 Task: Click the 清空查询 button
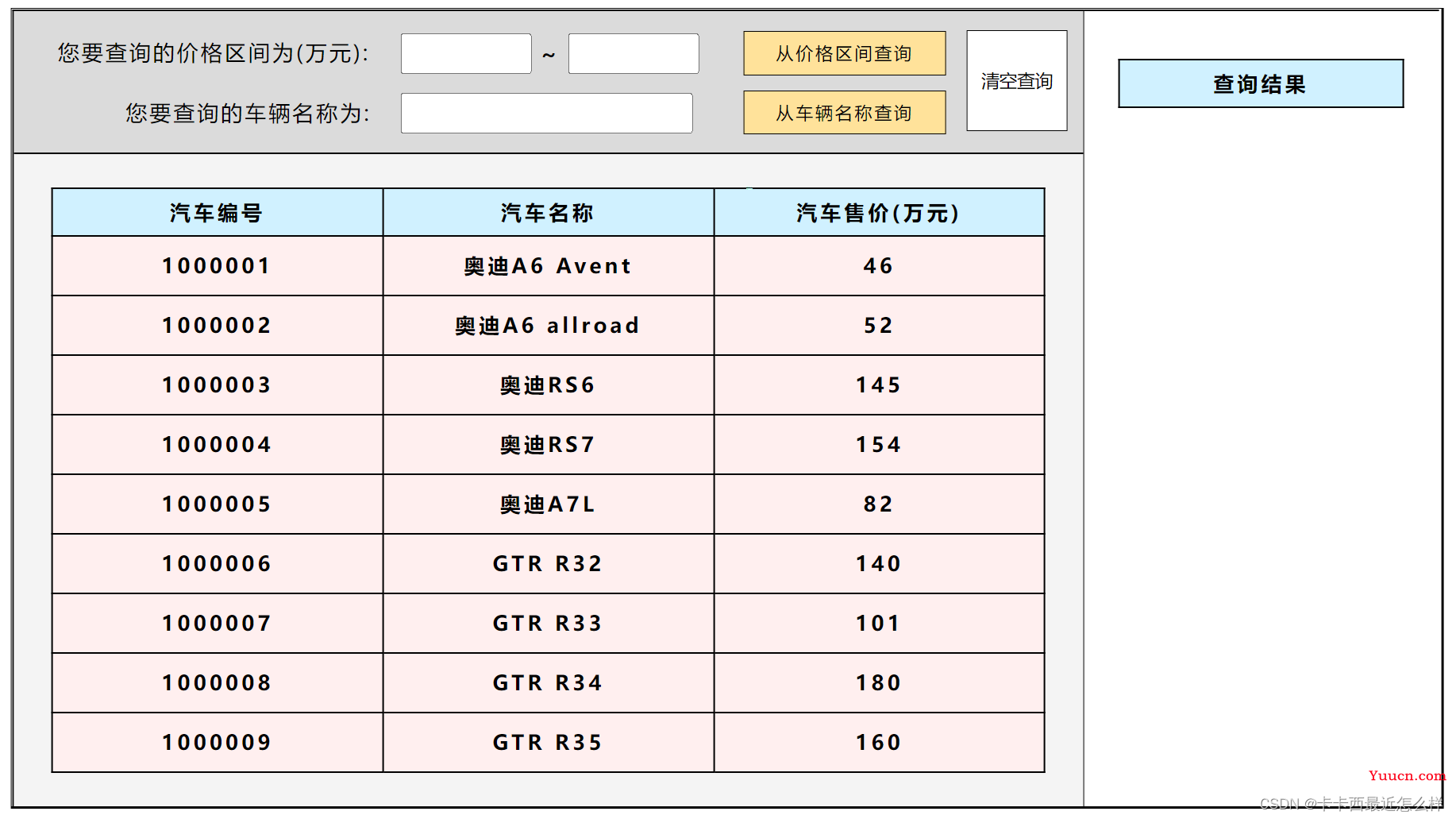1017,81
